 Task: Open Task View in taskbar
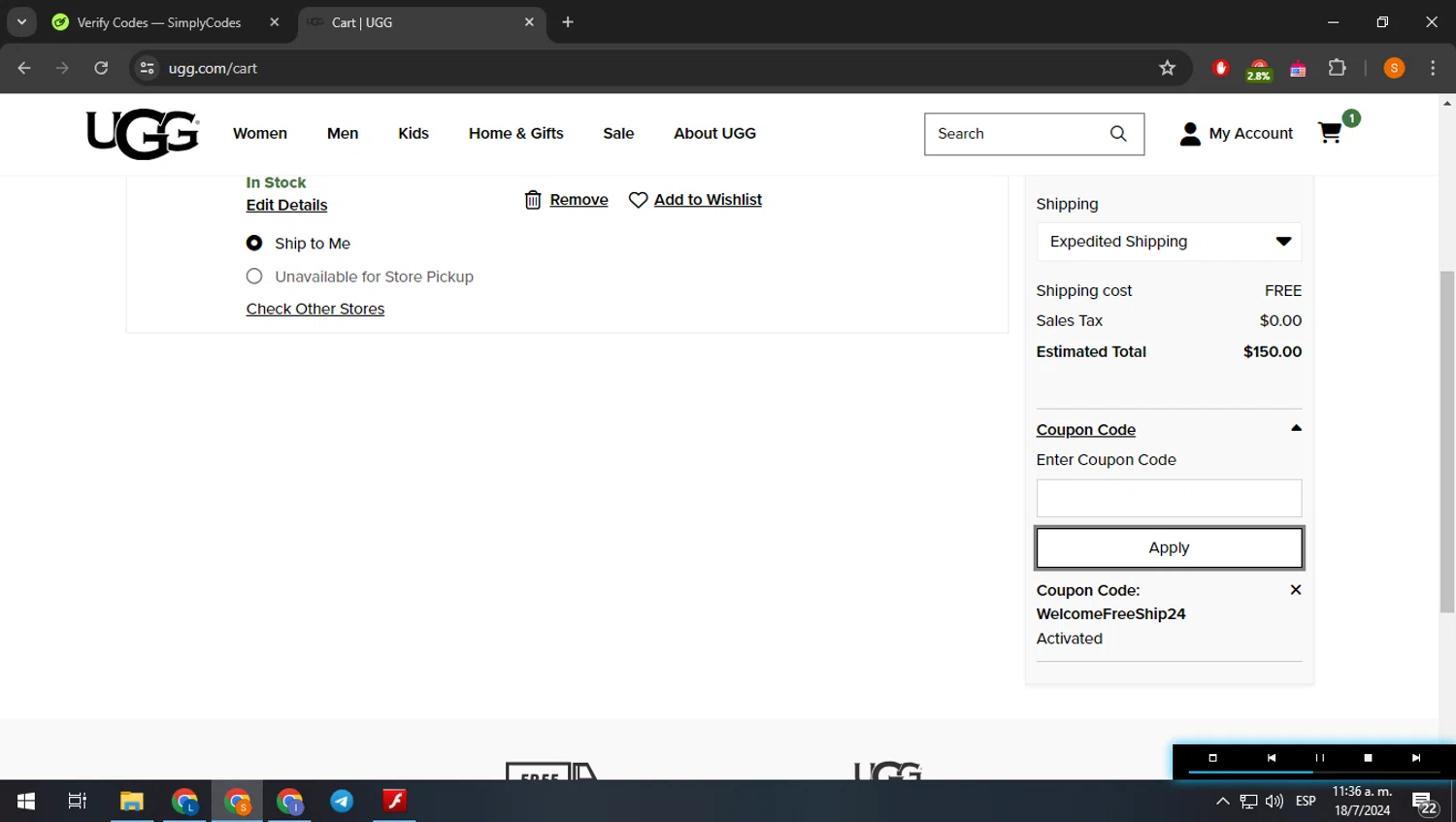click(77, 801)
